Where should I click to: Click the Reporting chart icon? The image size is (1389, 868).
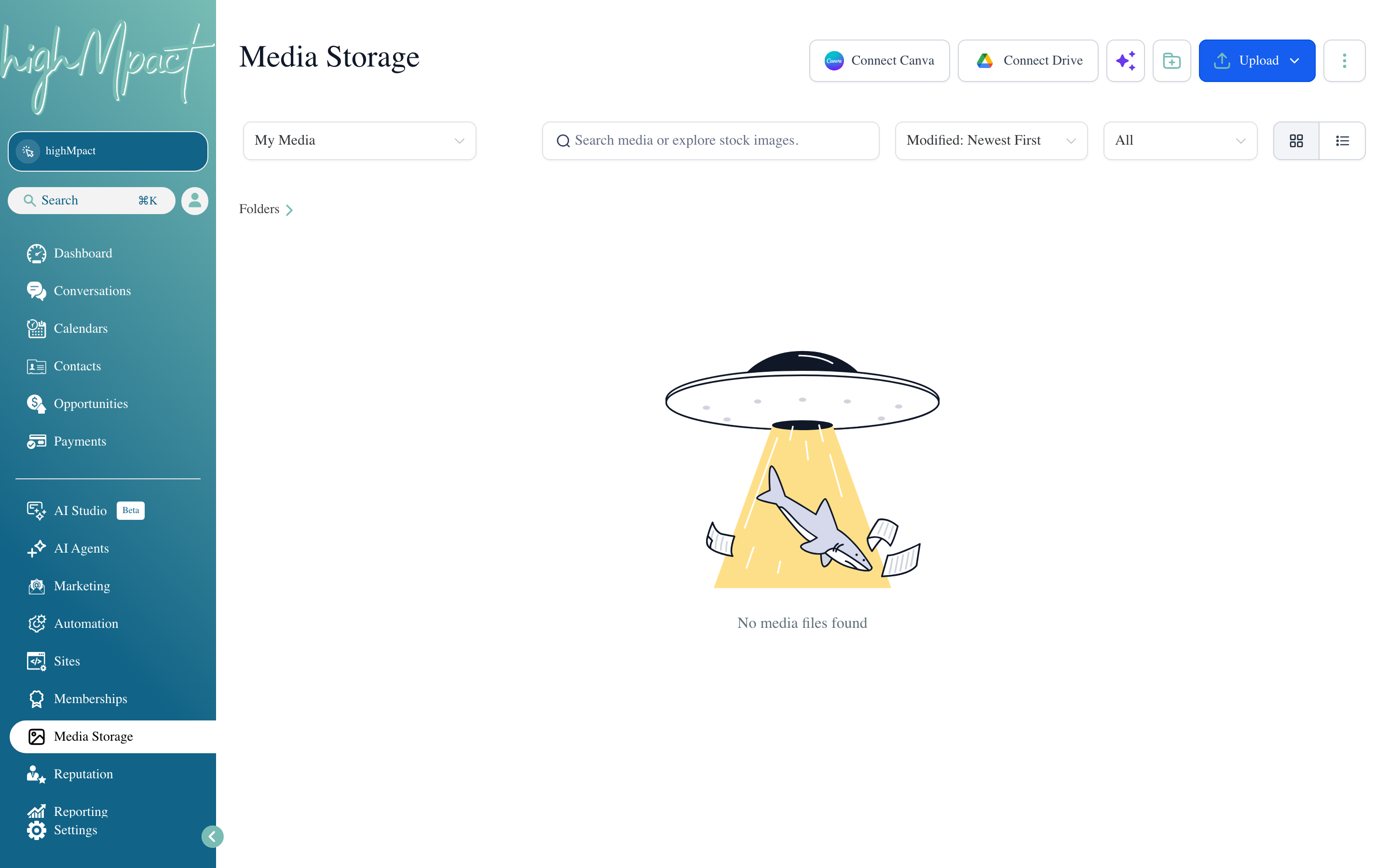(x=36, y=811)
